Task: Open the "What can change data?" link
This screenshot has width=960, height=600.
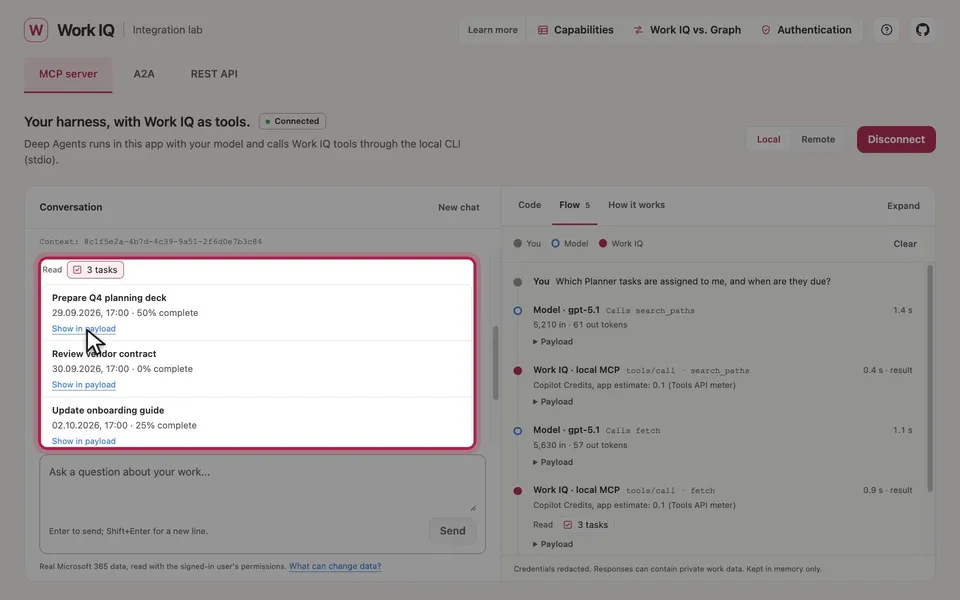Action: [335, 566]
